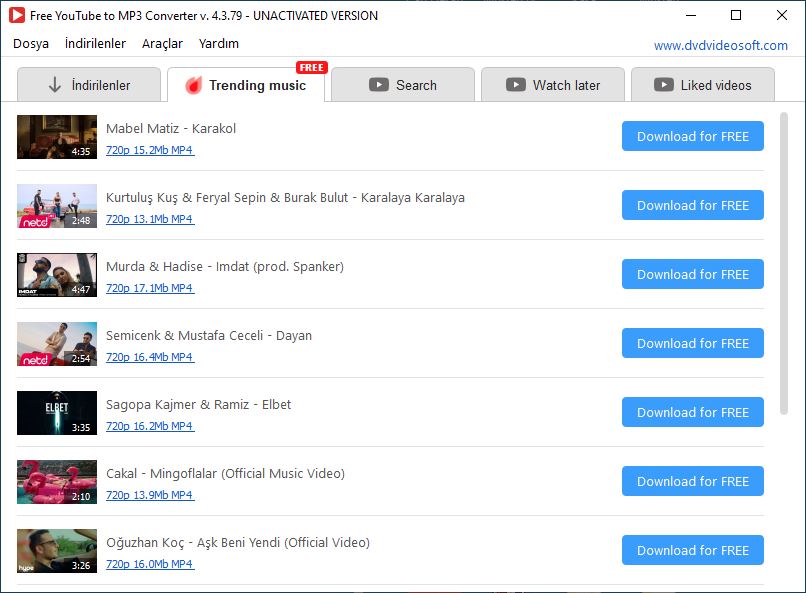Open the 720p 15.2Mb MP4 format link
The image size is (806, 593).
point(150,150)
